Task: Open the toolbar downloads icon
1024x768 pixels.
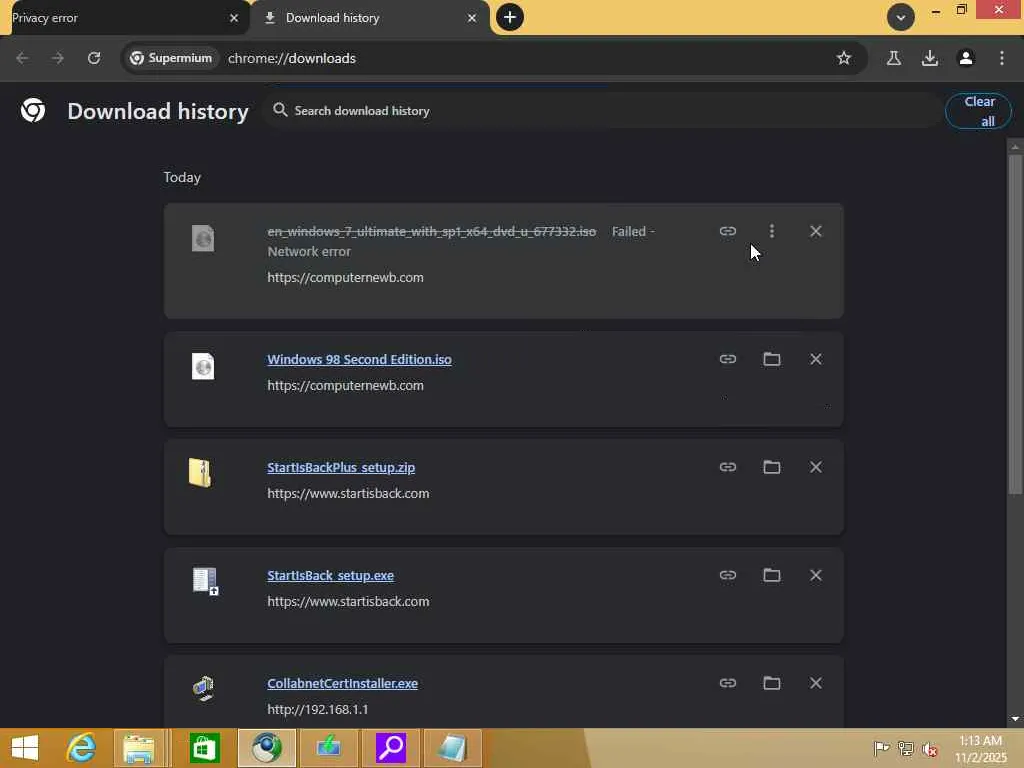Action: click(x=930, y=58)
